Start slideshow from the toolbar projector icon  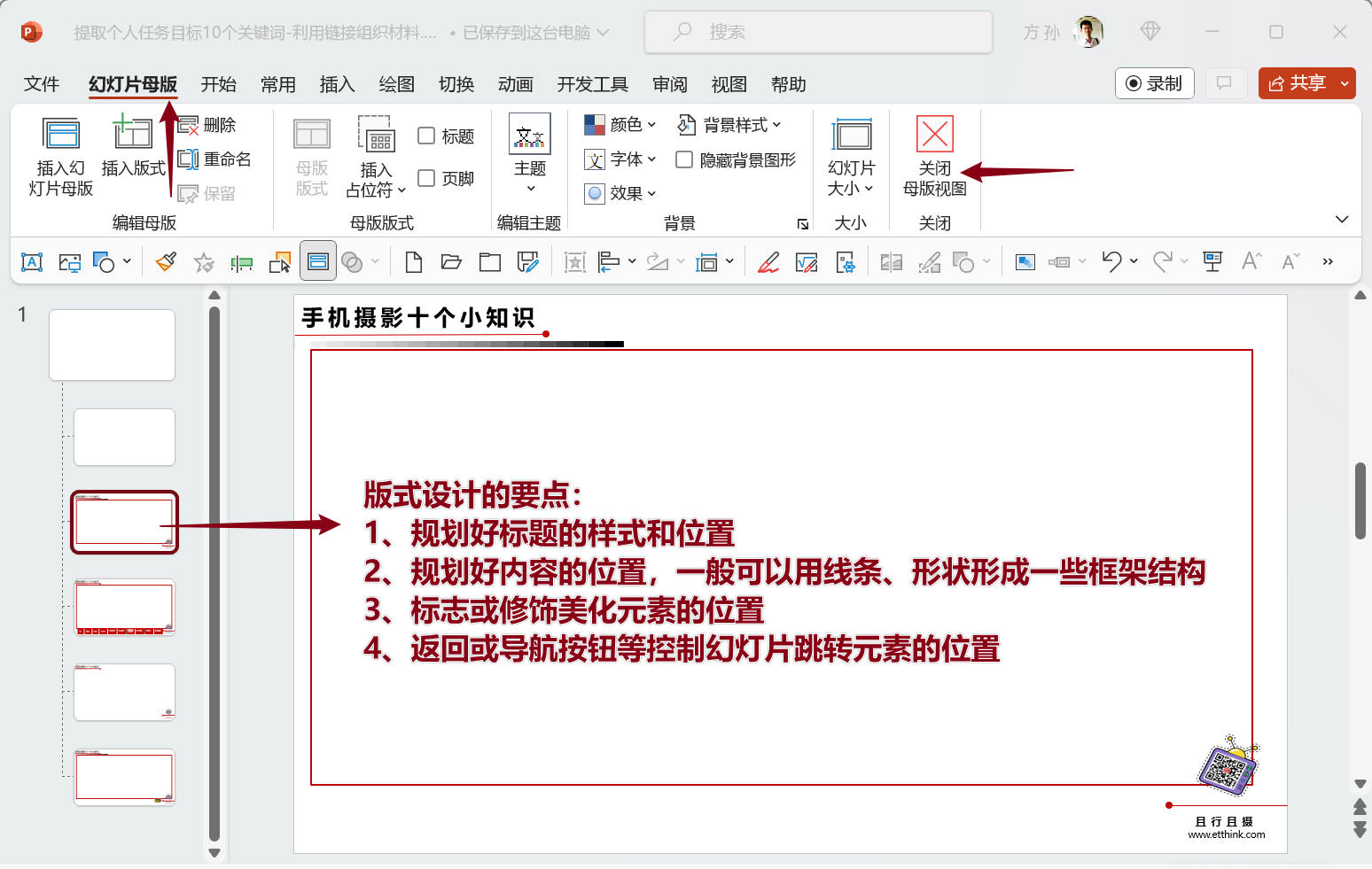[x=1212, y=261]
